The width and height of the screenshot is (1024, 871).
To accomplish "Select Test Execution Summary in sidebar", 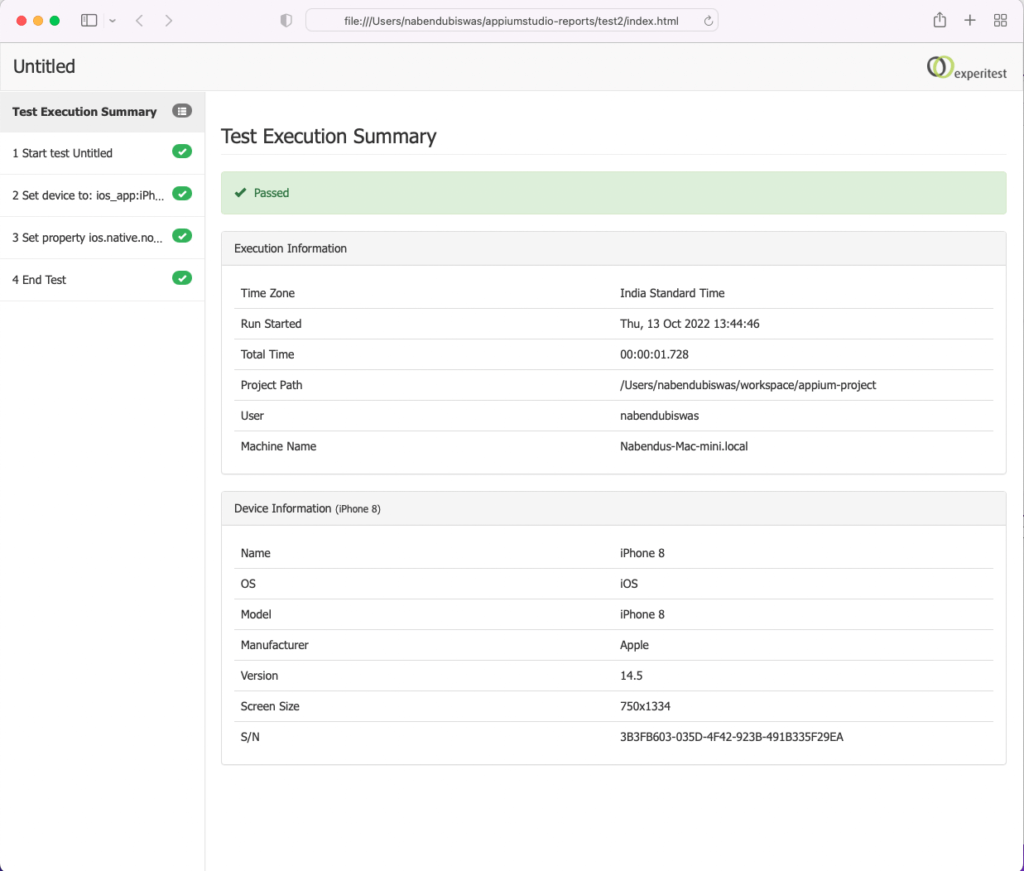I will pos(85,111).
